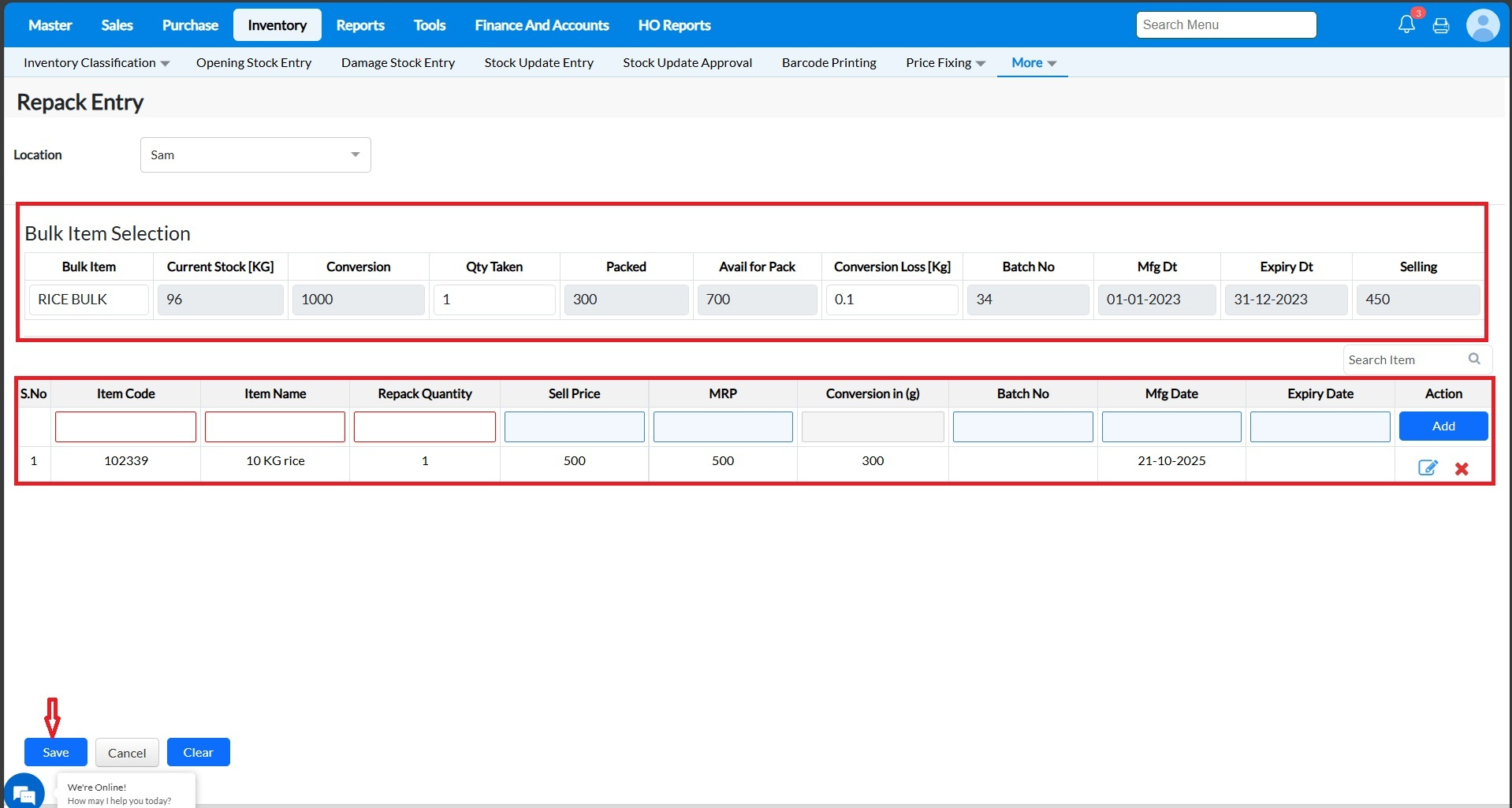
Task: Click the Search Item magnifier icon
Action: coord(1474,359)
